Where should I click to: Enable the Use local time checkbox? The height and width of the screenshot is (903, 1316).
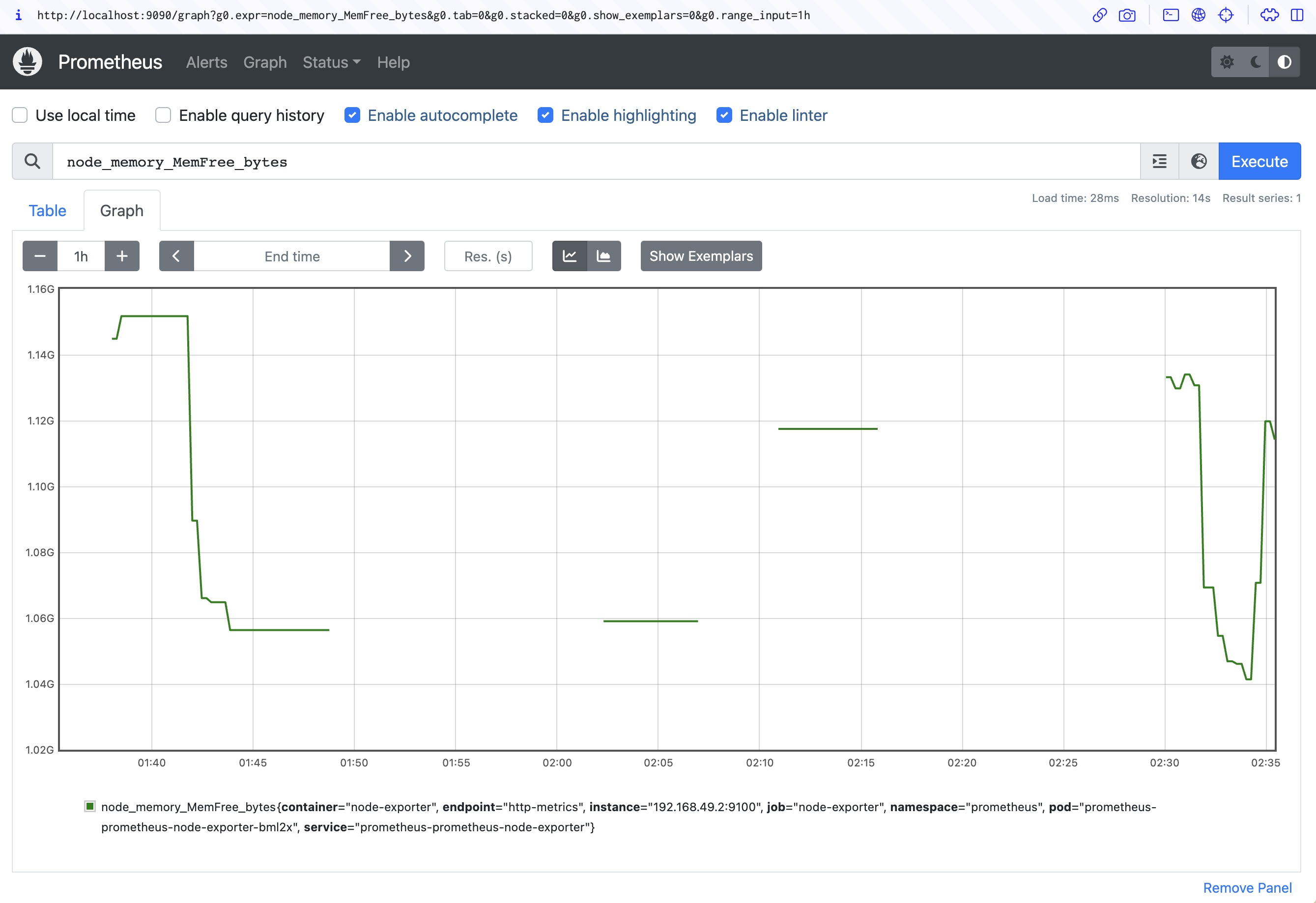coord(19,115)
